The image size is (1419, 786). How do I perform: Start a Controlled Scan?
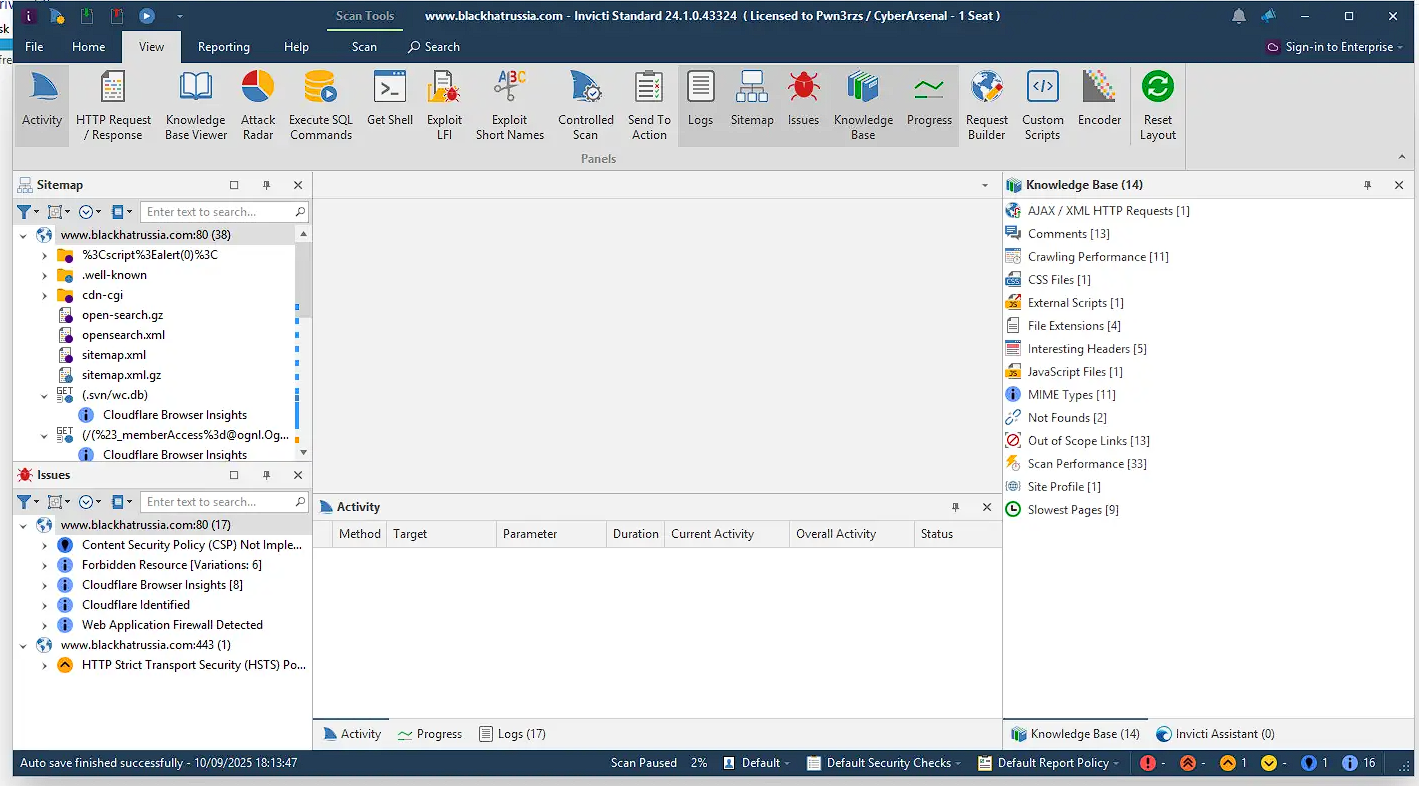(586, 105)
